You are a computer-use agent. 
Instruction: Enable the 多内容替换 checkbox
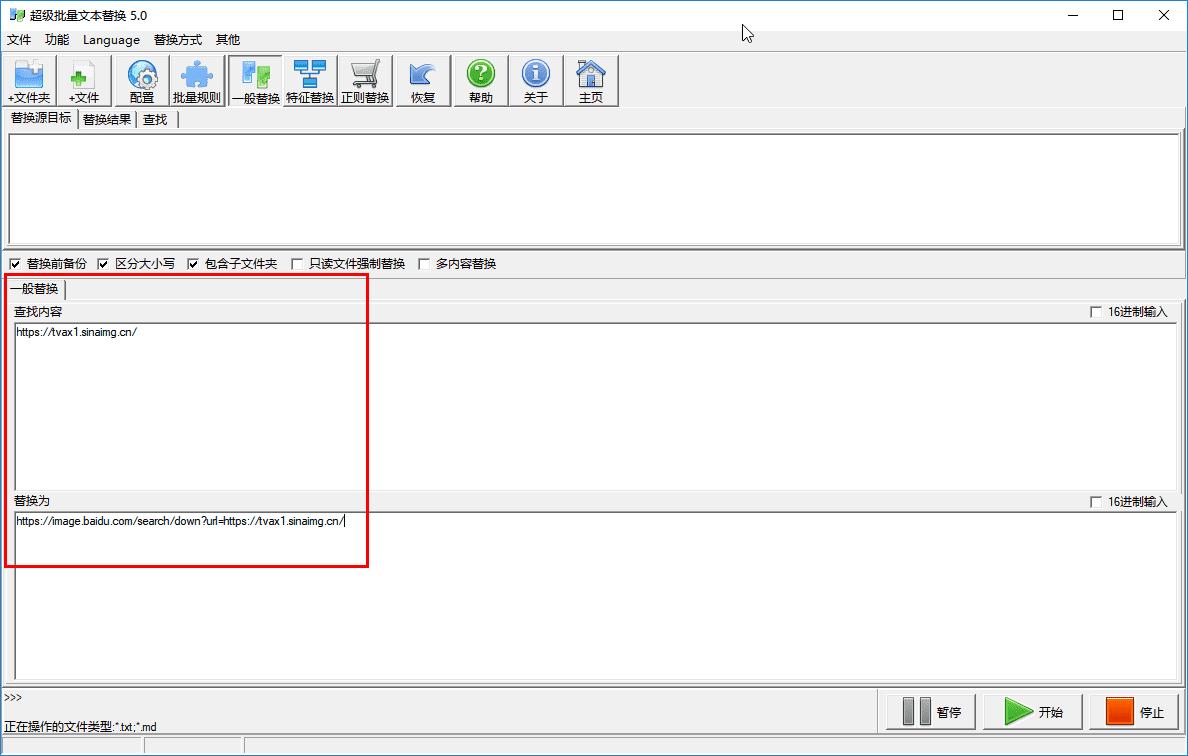pos(424,264)
